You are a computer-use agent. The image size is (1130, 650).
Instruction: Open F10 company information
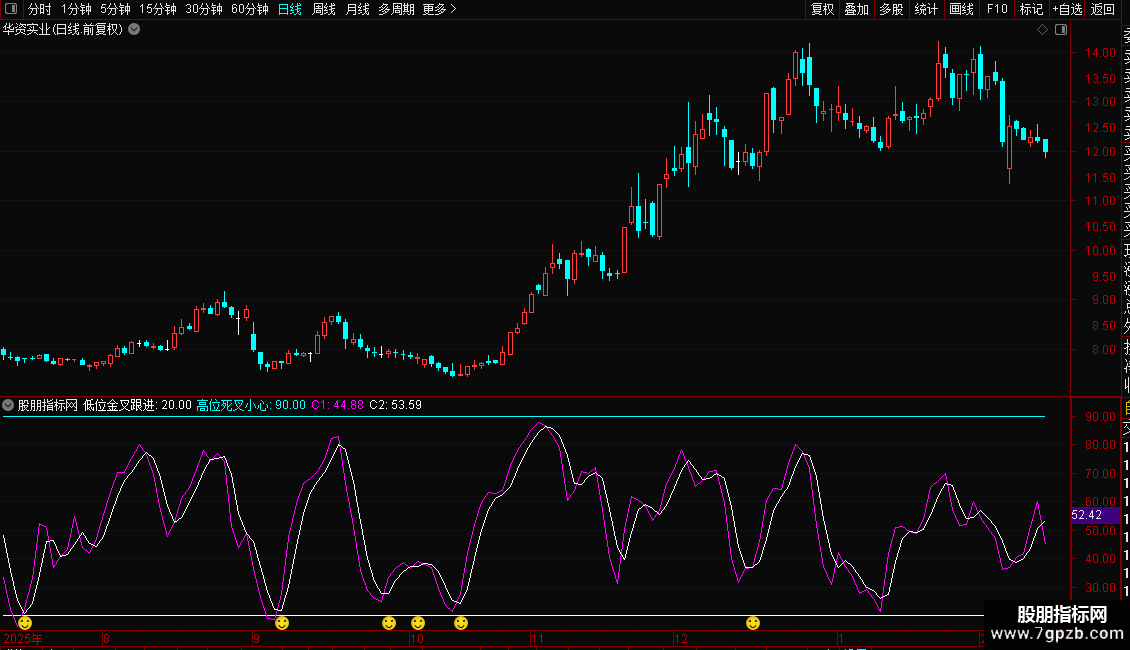[997, 9]
